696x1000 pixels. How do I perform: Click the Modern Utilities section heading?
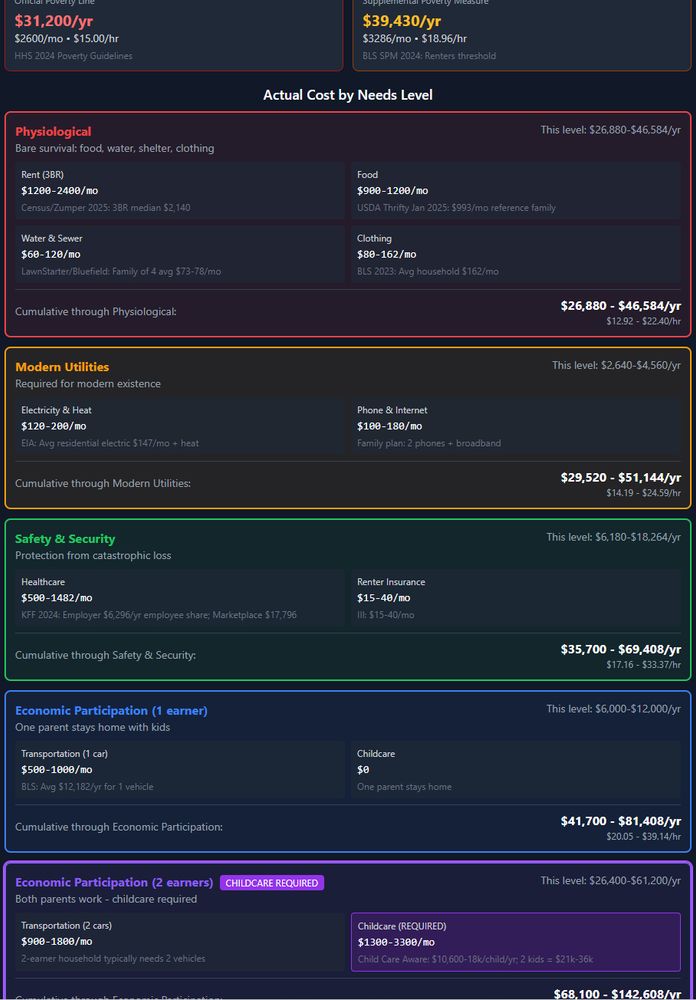pos(62,367)
